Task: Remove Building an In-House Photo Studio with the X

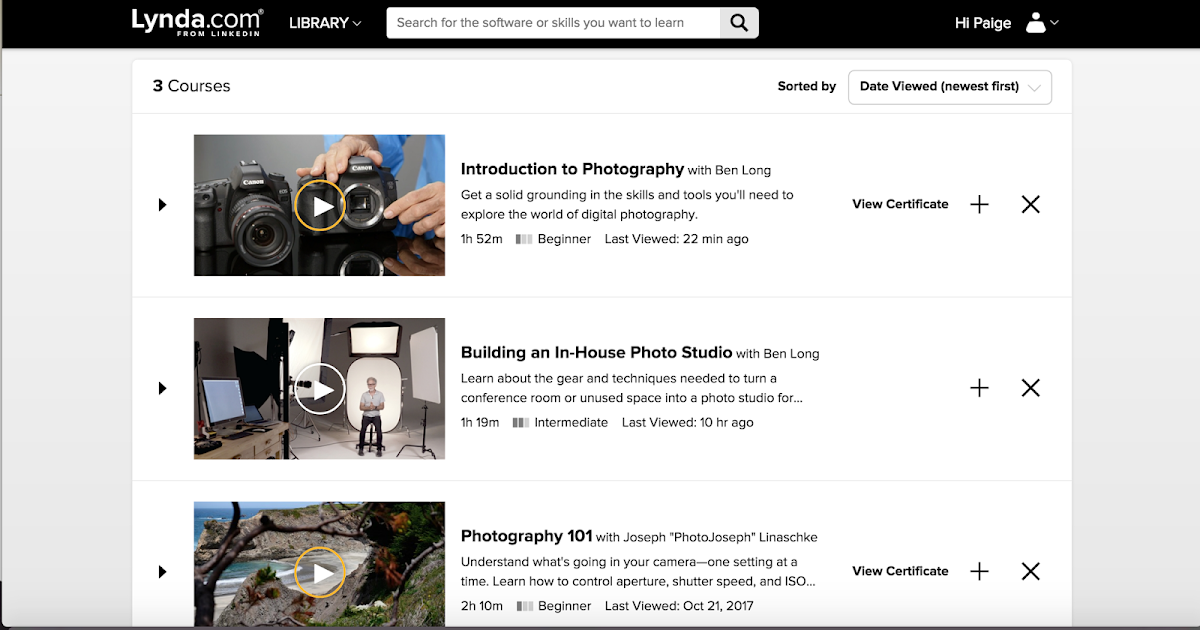Action: (x=1031, y=388)
